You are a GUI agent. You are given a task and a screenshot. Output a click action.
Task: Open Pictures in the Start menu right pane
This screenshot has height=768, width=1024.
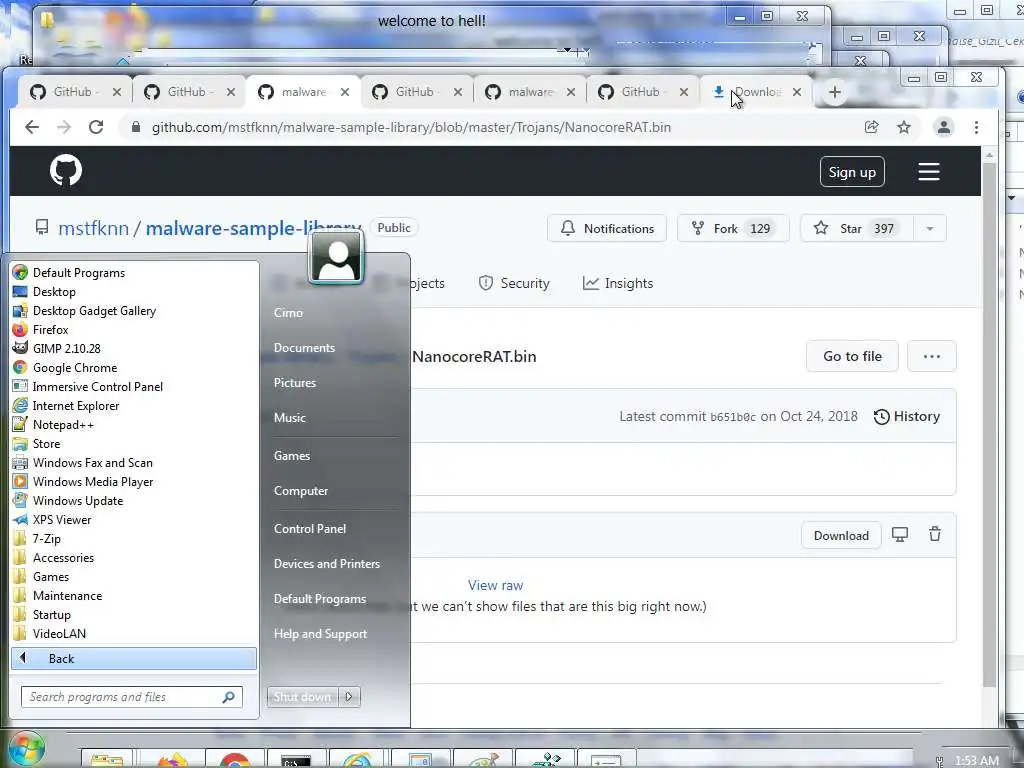(295, 383)
